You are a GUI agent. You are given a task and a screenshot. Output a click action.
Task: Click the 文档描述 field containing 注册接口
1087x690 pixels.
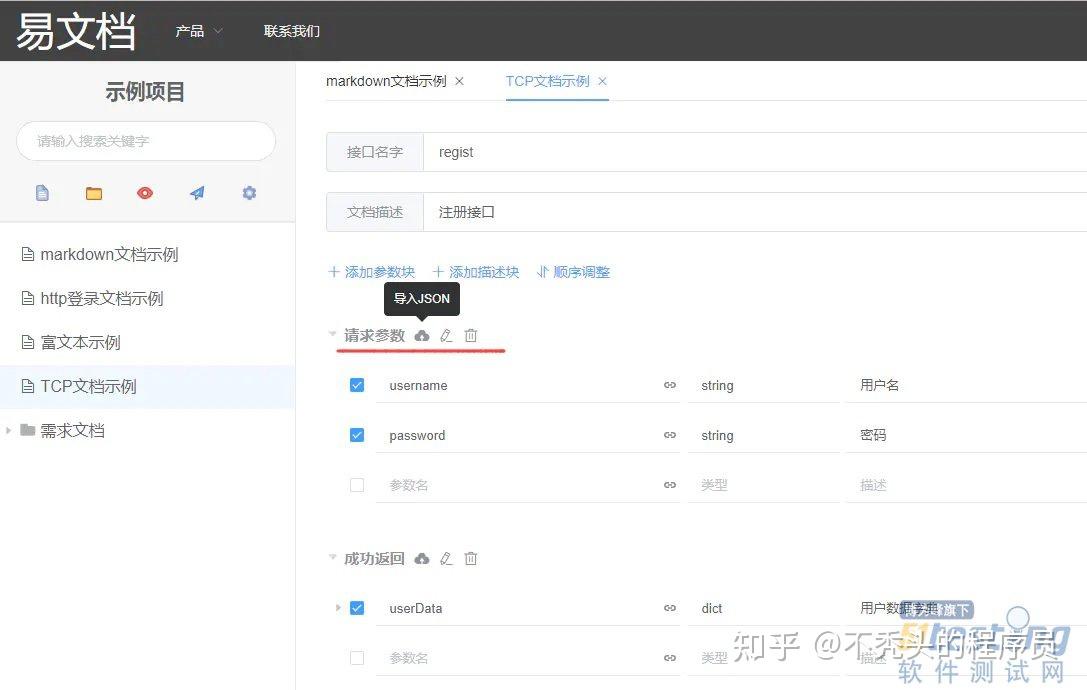point(755,212)
